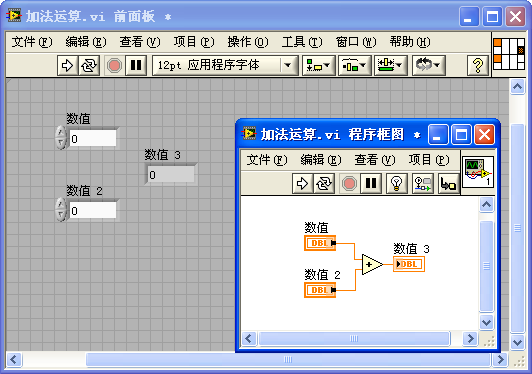Open the Distribute Objects dropdown

[x=355, y=65]
